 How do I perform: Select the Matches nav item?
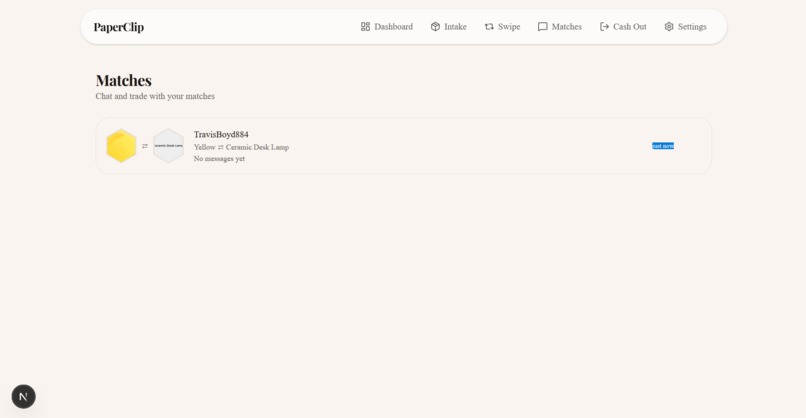[560, 27]
